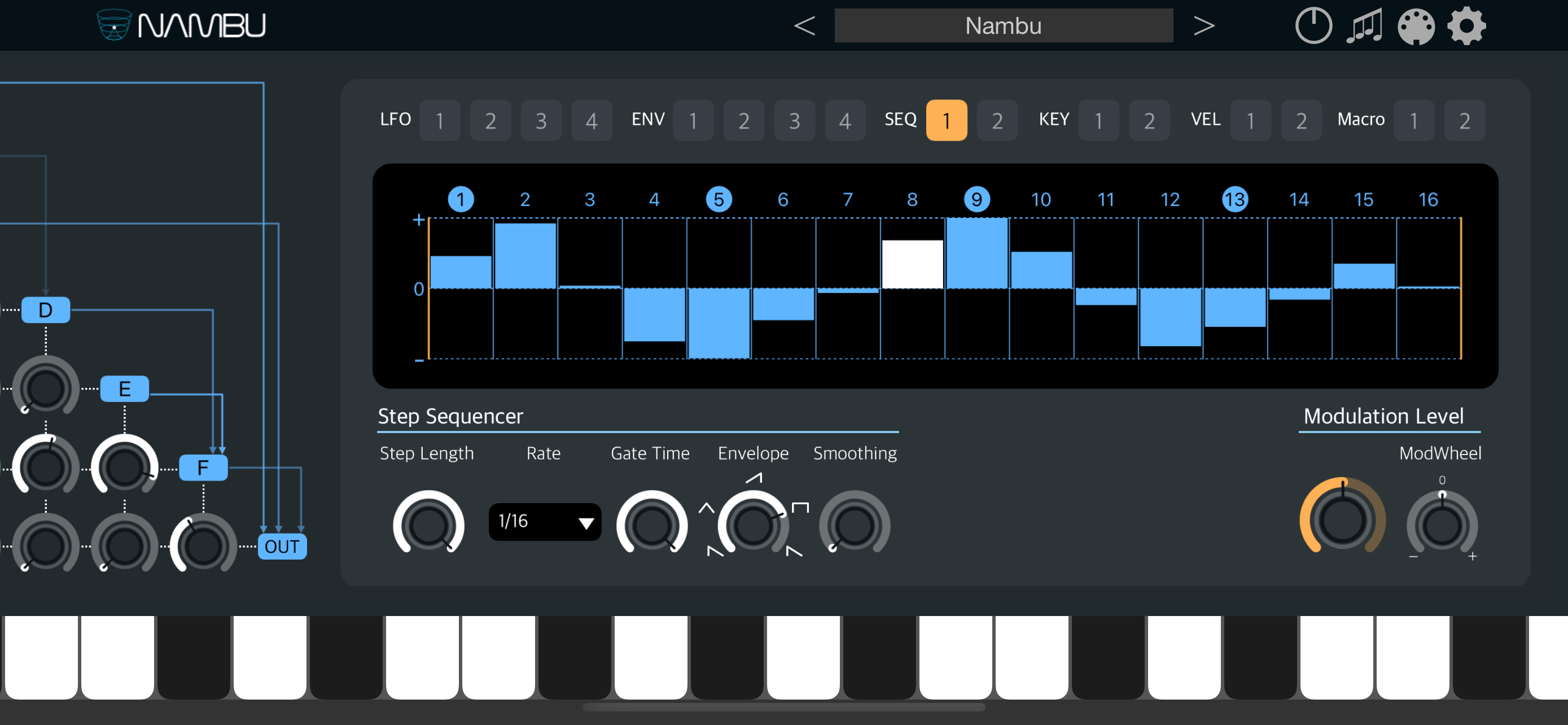Click the white highlighted step 8 bar

[912, 264]
